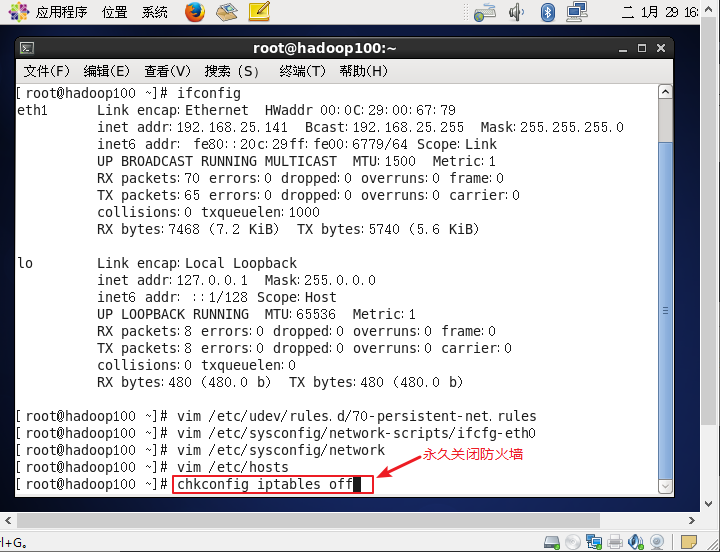Click the ifcfg-eth0 vim command line
720x552 pixels.
[x=356, y=434]
